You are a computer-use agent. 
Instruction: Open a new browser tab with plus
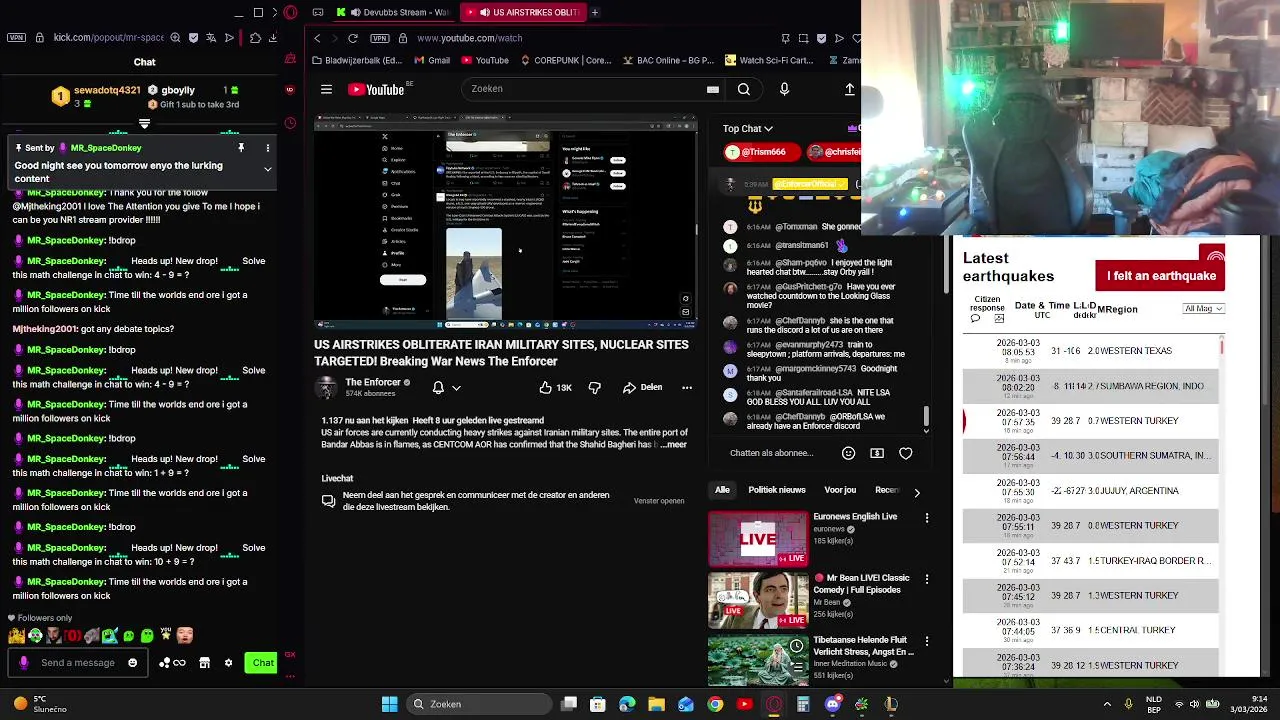tap(595, 12)
